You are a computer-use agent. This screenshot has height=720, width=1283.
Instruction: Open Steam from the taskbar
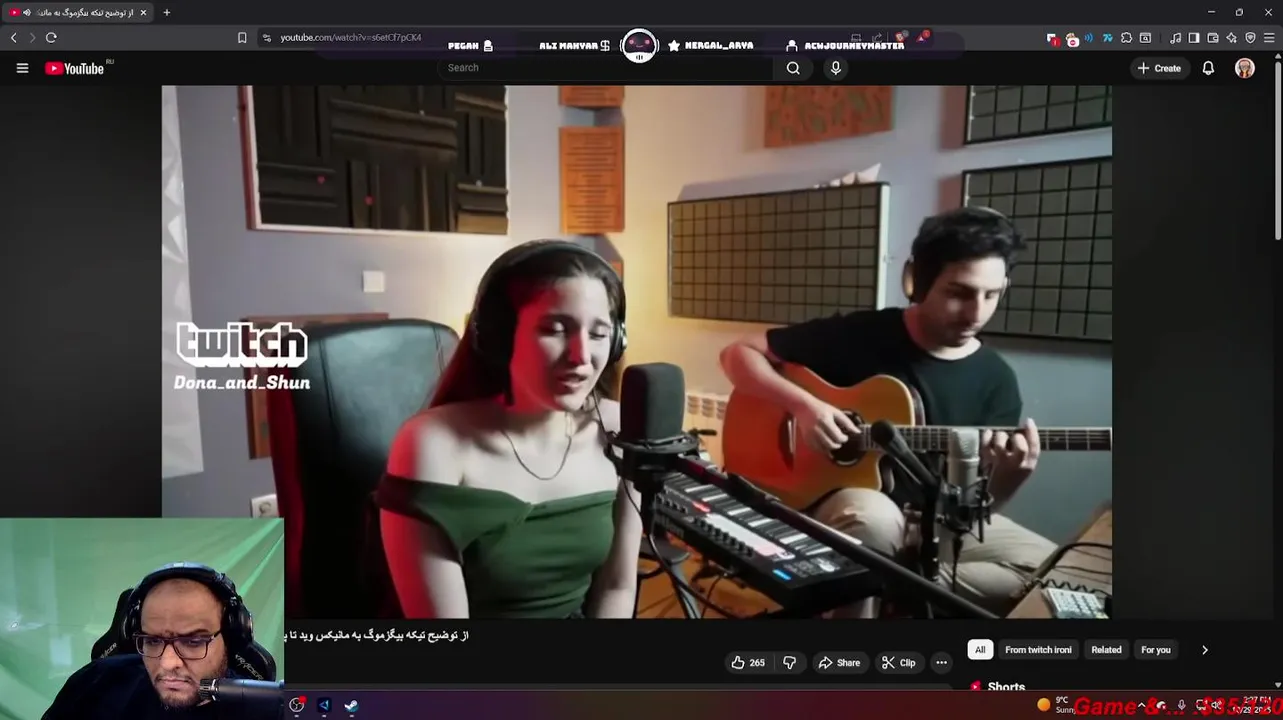coord(351,705)
